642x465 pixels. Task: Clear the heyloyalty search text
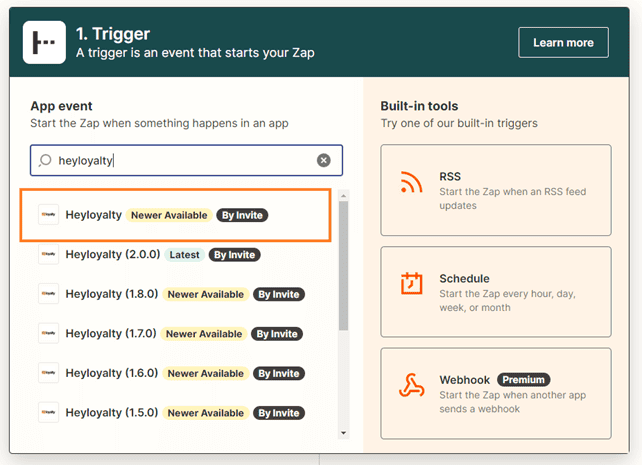324,160
